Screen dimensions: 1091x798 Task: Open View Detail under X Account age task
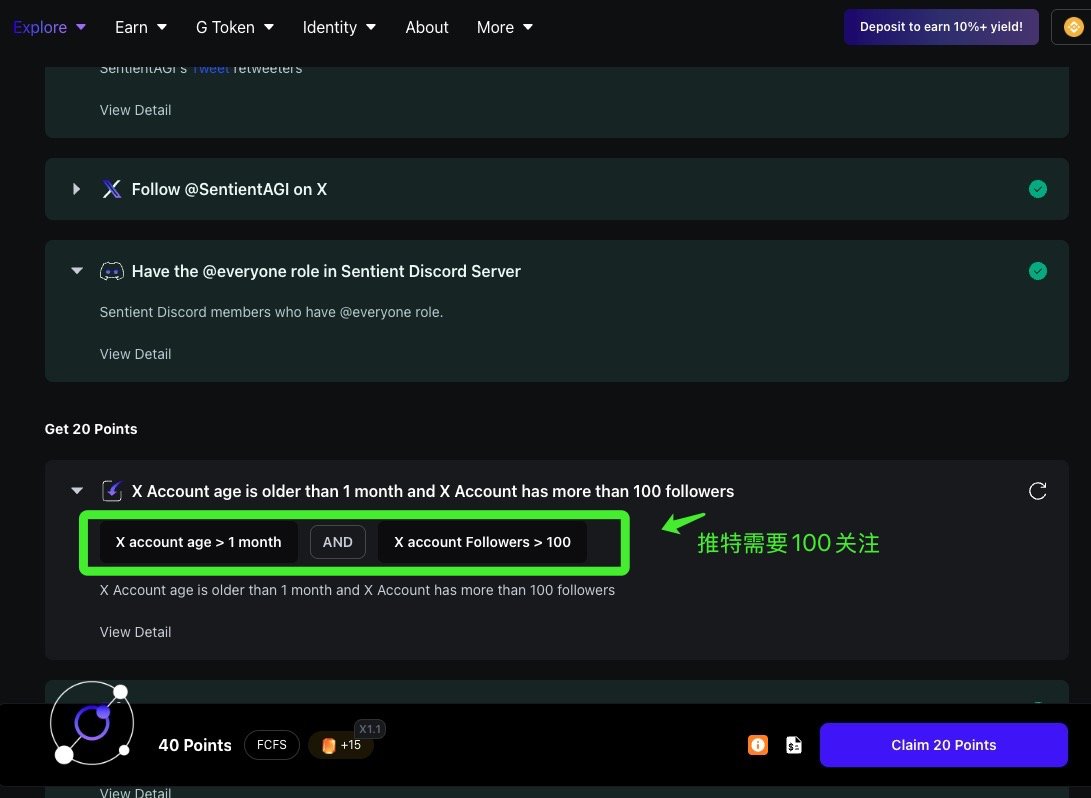pyautogui.click(x=135, y=632)
